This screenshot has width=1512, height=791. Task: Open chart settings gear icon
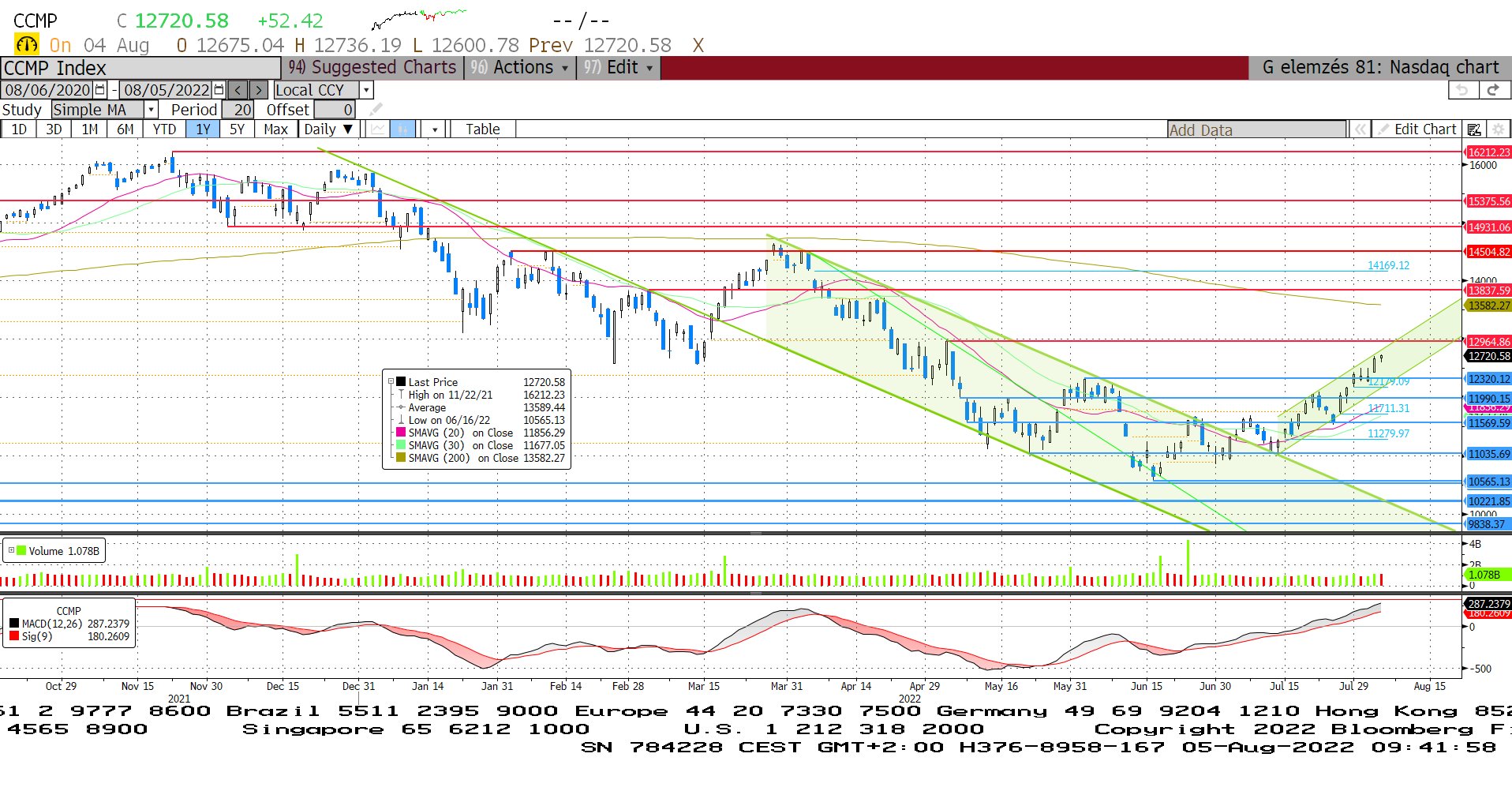[x=1499, y=129]
